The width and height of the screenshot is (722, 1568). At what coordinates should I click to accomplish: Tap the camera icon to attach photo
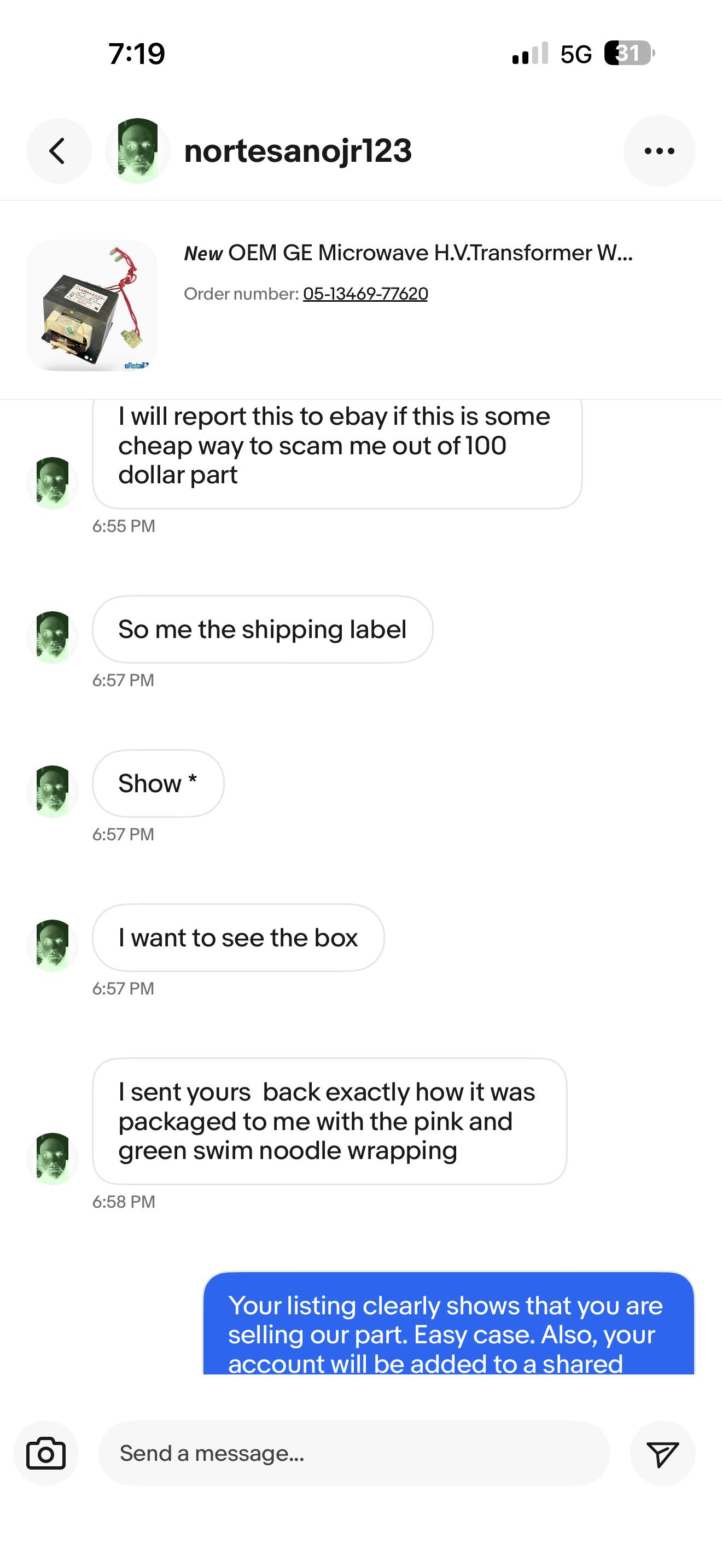pyautogui.click(x=45, y=1453)
